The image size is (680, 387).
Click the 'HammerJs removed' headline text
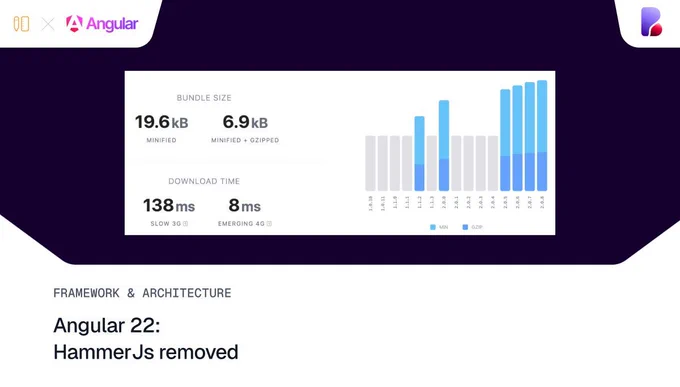[x=146, y=352]
